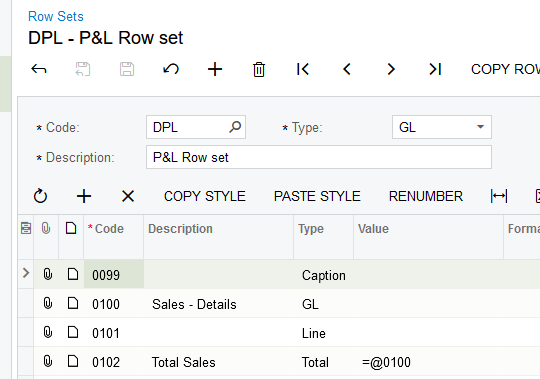This screenshot has height=379, width=540.
Task: Click the attachments column header paperclip
Action: click(x=46, y=228)
